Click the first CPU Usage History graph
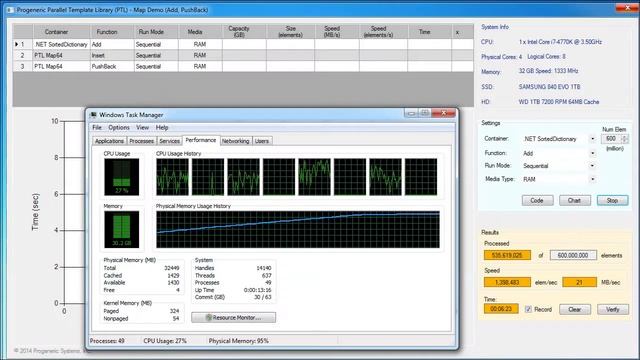 172,177
